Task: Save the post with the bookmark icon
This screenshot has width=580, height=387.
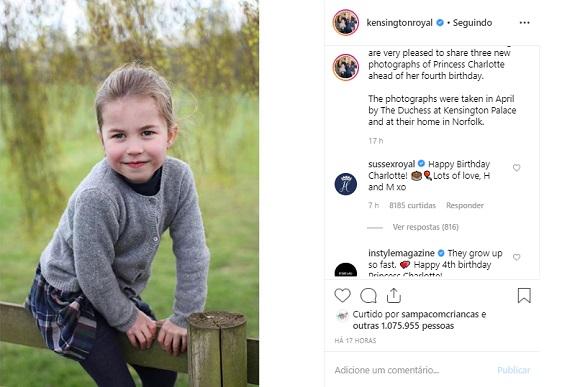Action: 524,295
